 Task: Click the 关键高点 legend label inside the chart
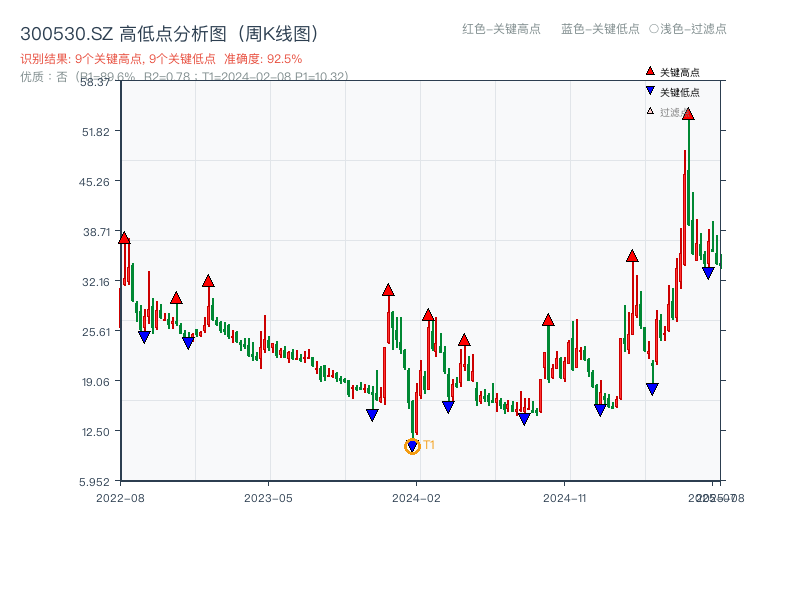680,72
